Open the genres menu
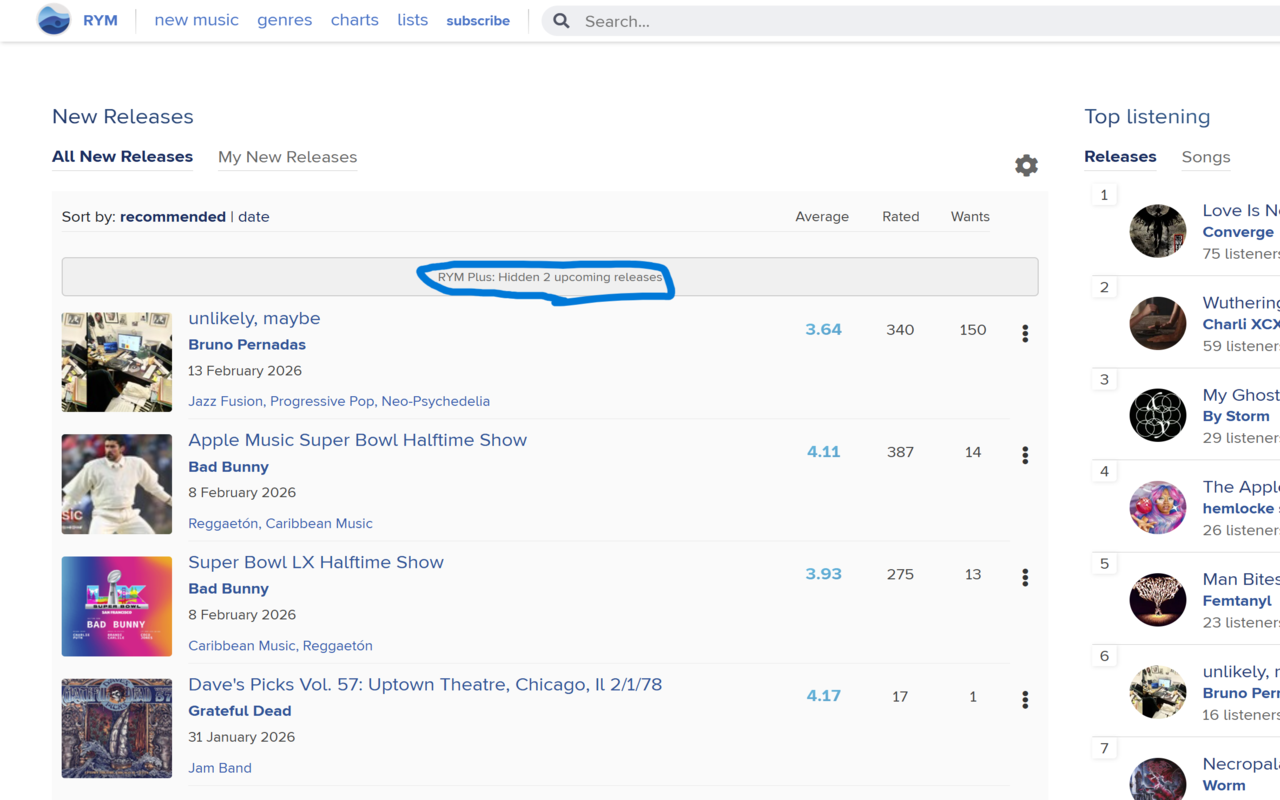 pyautogui.click(x=284, y=20)
